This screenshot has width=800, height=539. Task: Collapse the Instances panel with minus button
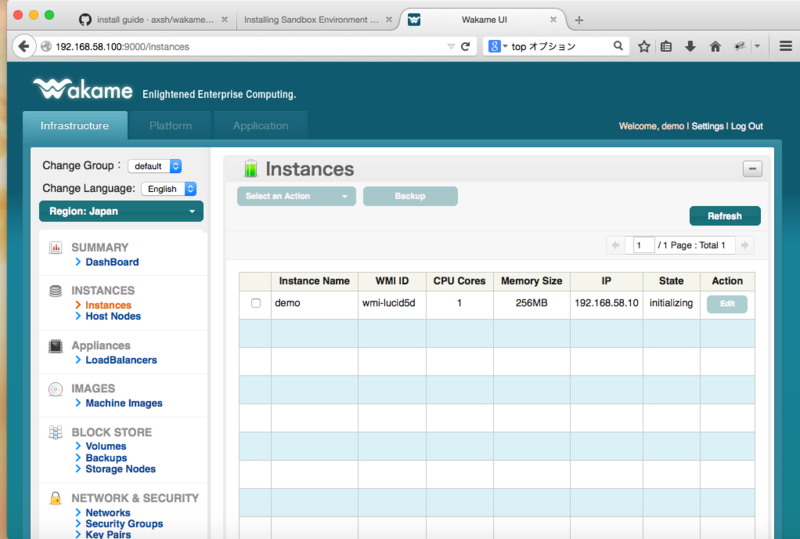tap(752, 168)
